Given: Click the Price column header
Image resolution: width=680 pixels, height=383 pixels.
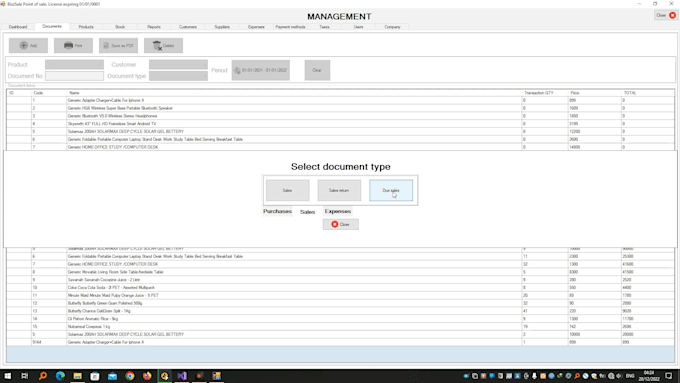Looking at the screenshot, I should click(595, 93).
